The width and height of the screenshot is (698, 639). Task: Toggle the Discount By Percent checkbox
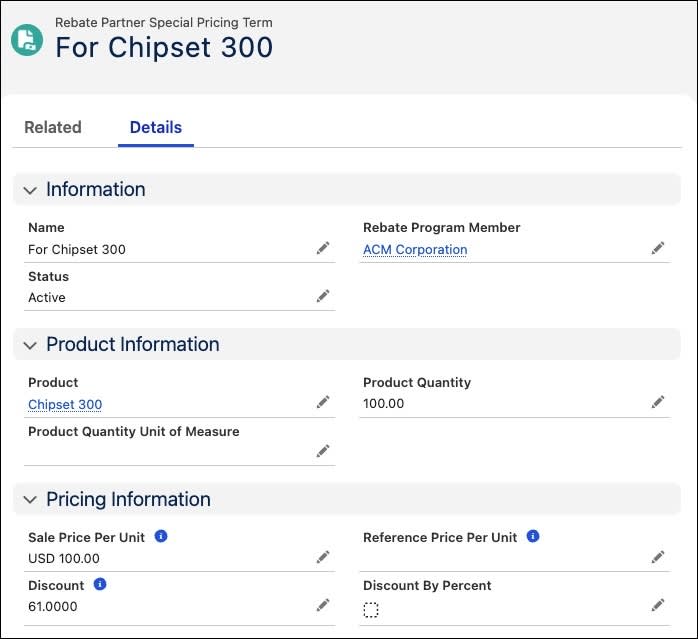click(371, 610)
